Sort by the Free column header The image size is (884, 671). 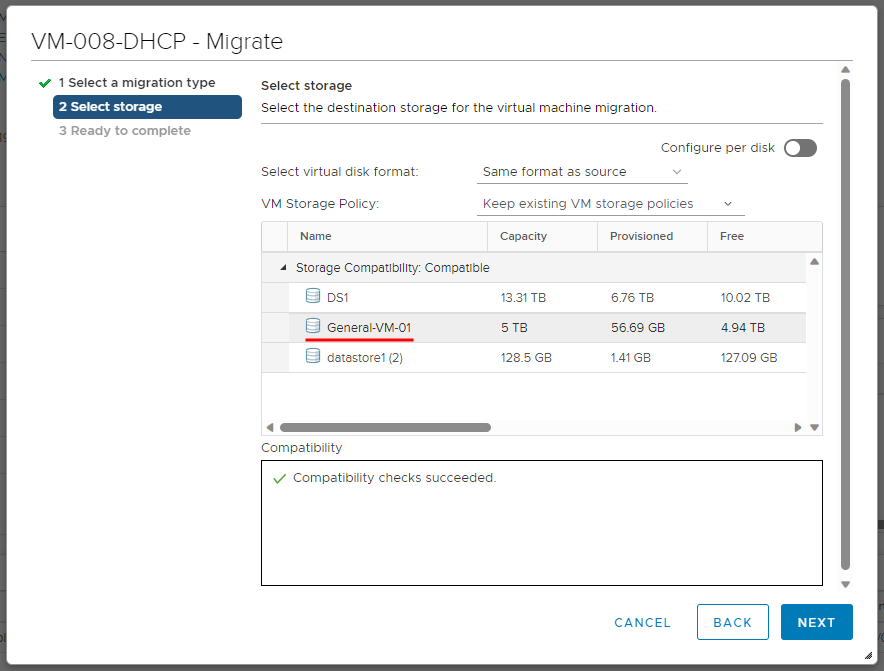click(x=764, y=236)
